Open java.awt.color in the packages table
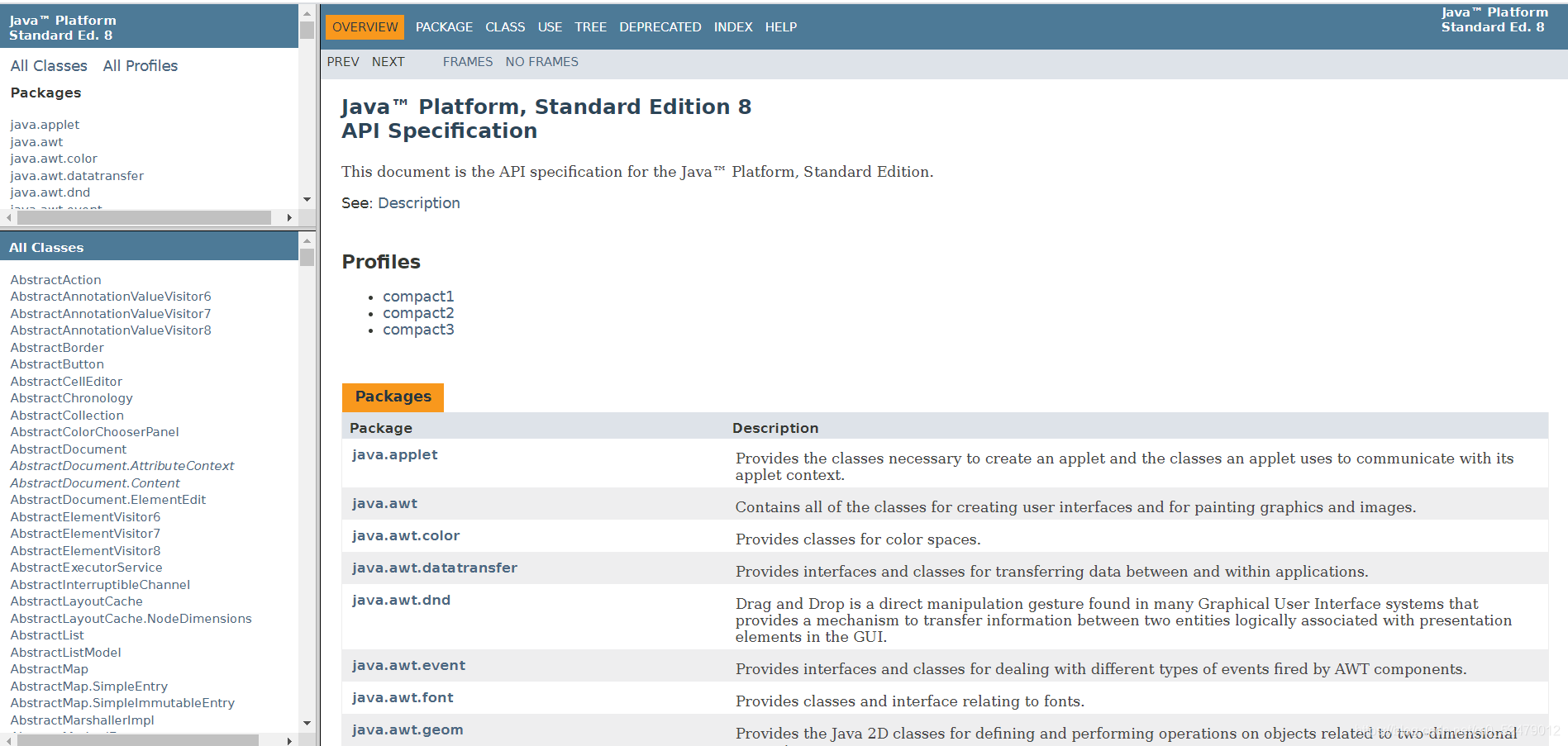The width and height of the screenshot is (1568, 746). coord(406,535)
